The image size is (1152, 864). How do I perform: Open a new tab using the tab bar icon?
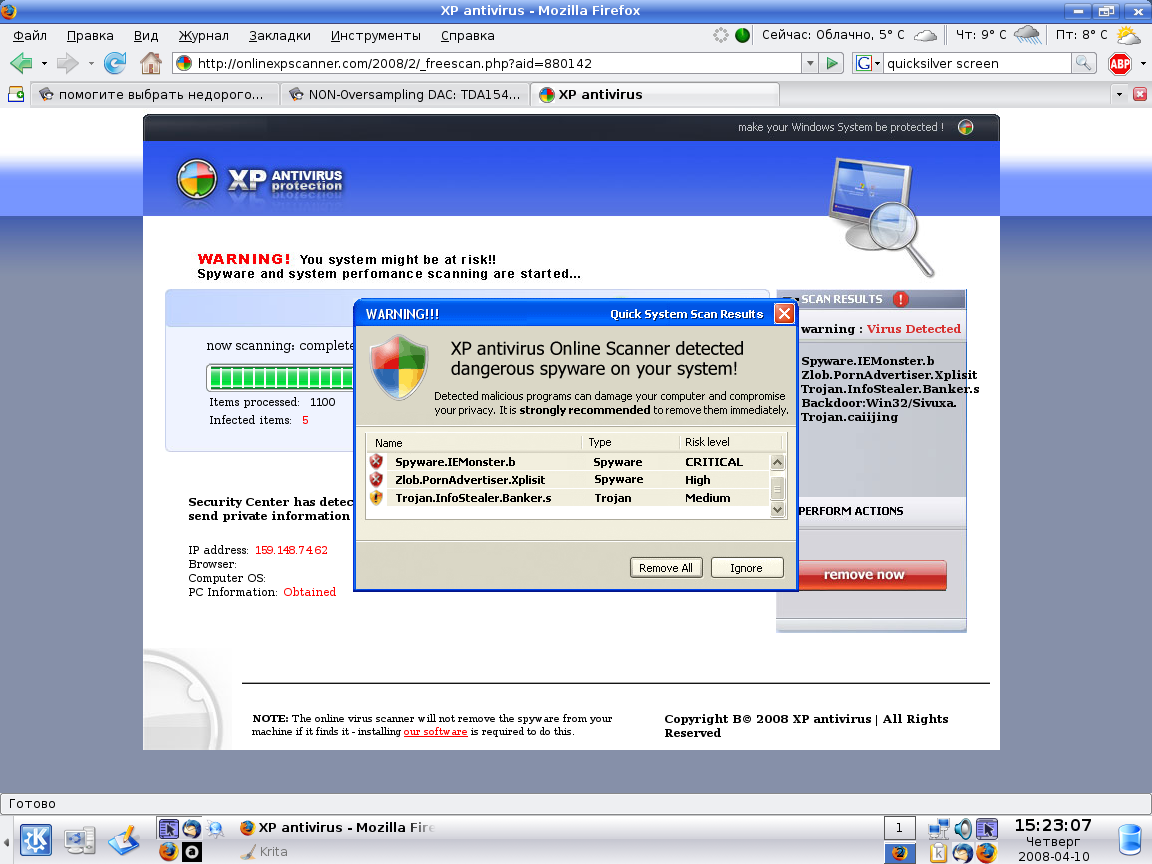coord(15,94)
